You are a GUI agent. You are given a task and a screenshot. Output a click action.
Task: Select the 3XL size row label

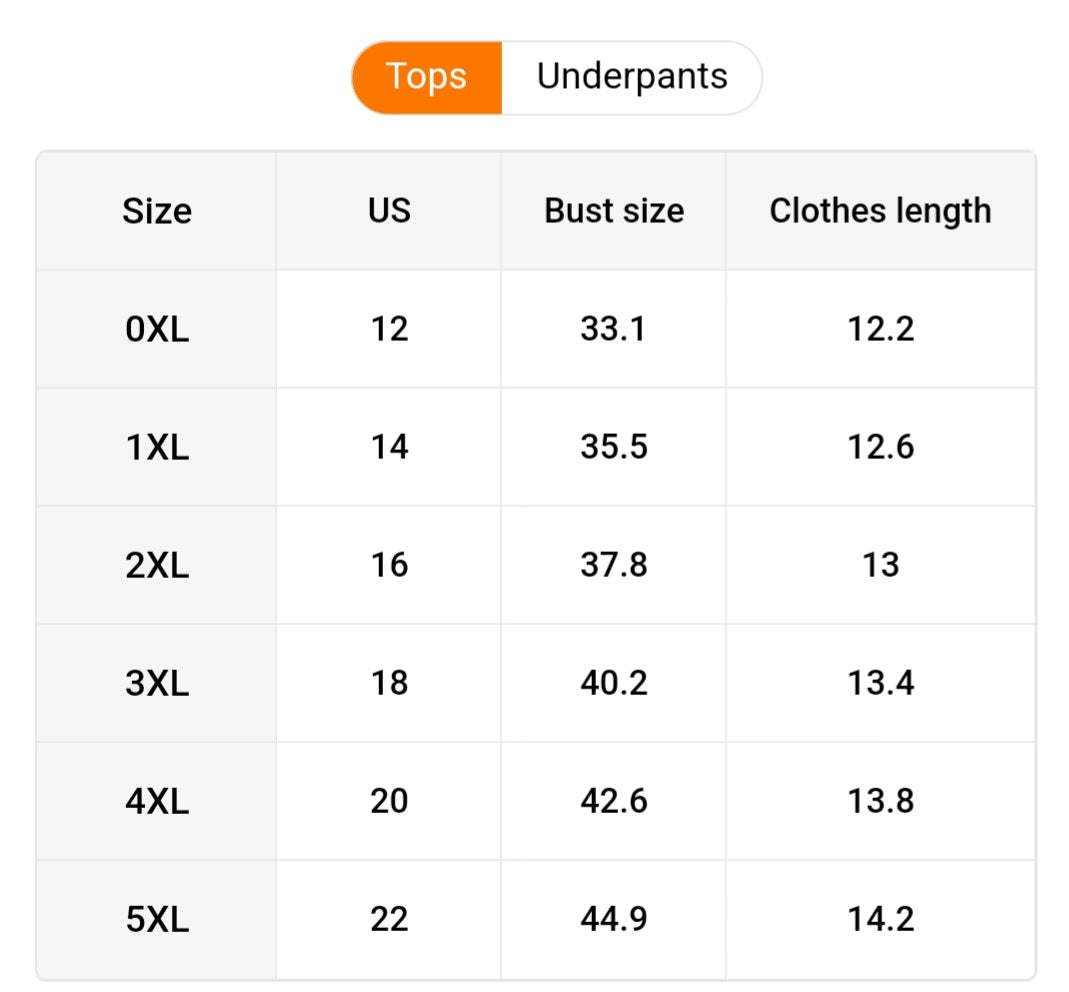157,683
